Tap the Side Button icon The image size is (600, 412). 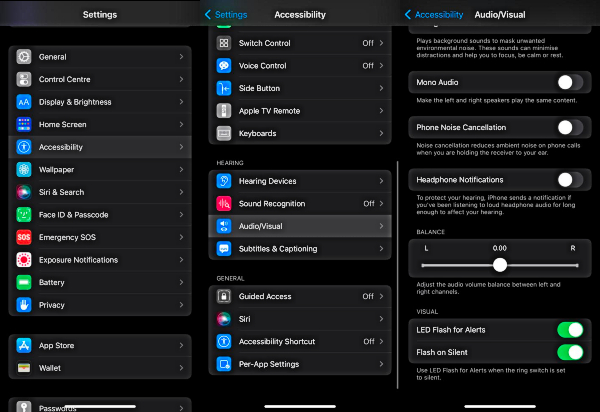tap(224, 88)
